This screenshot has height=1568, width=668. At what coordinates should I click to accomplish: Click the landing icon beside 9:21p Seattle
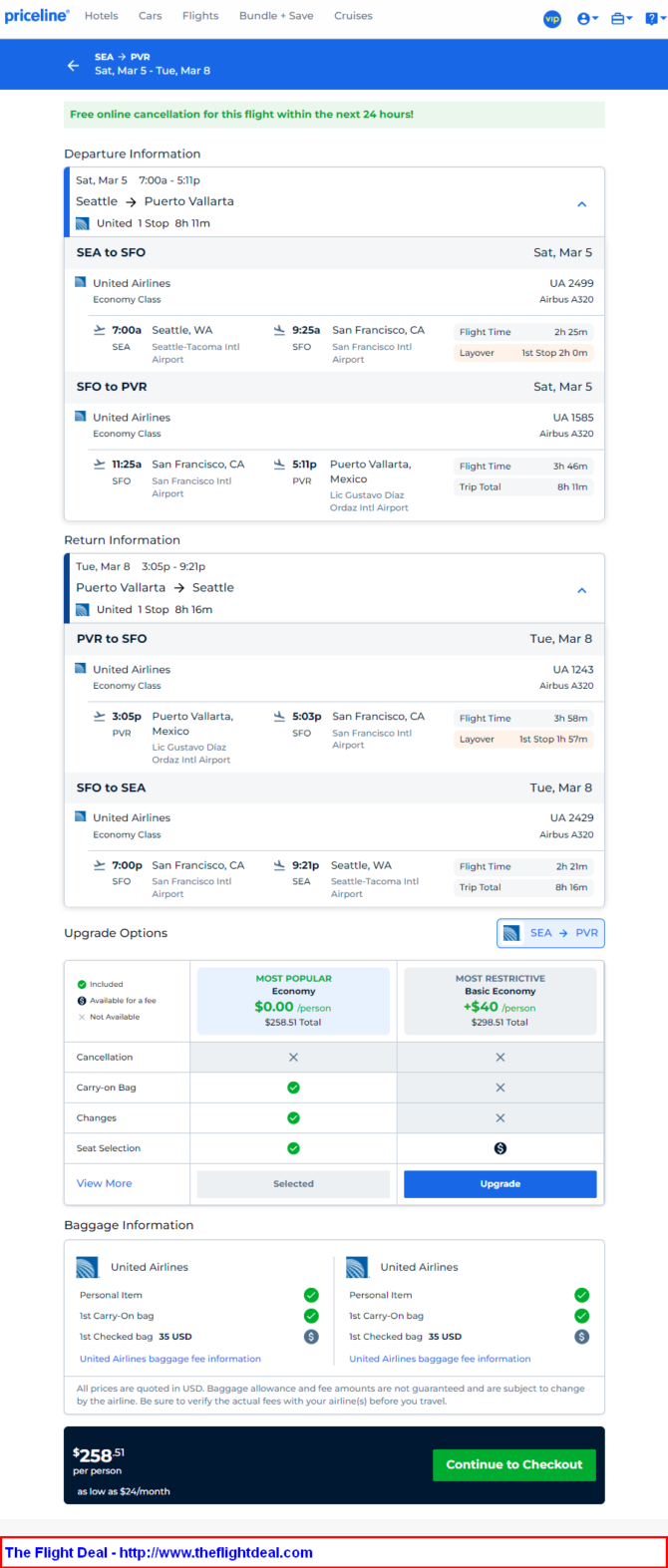click(279, 865)
